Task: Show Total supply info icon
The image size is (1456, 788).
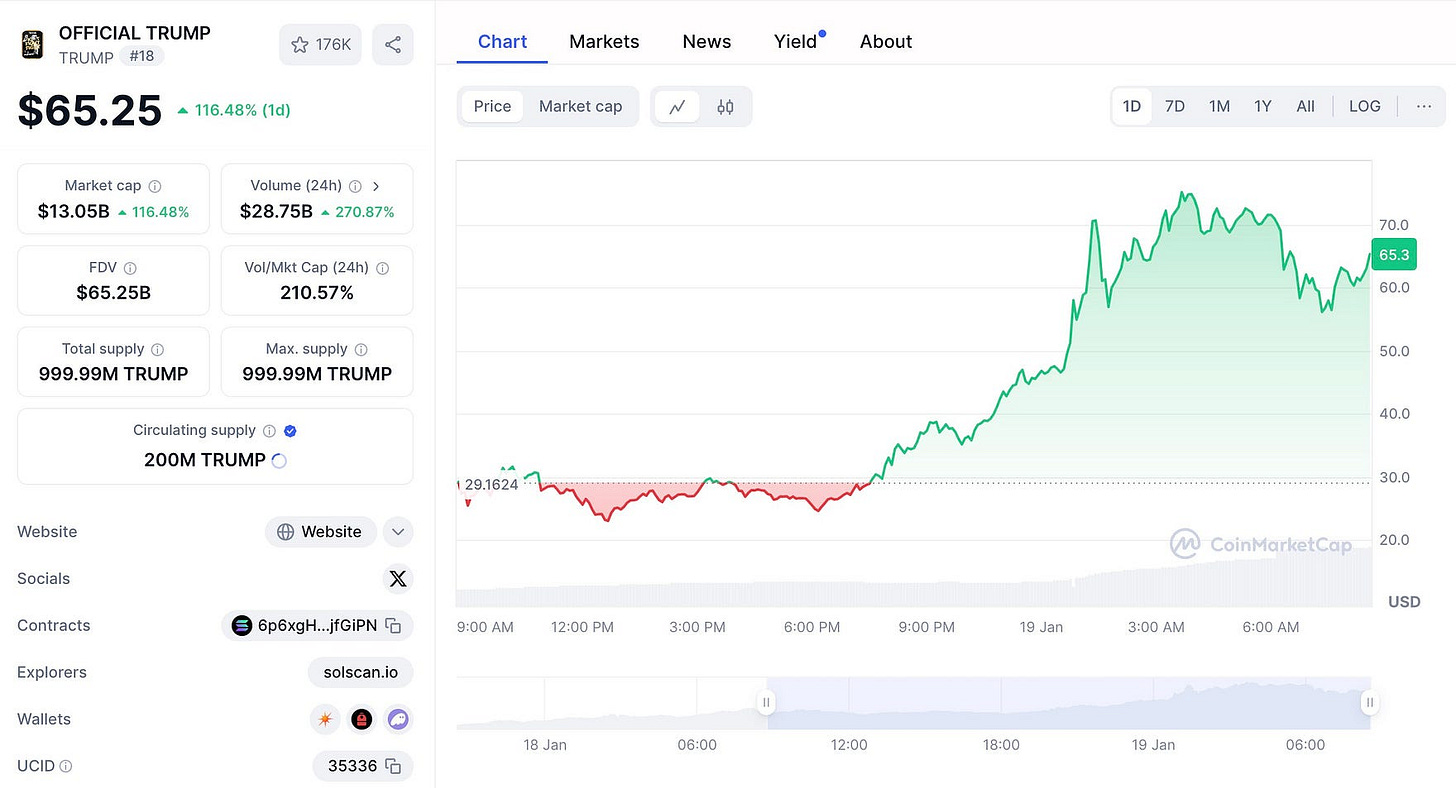Action: 157,349
